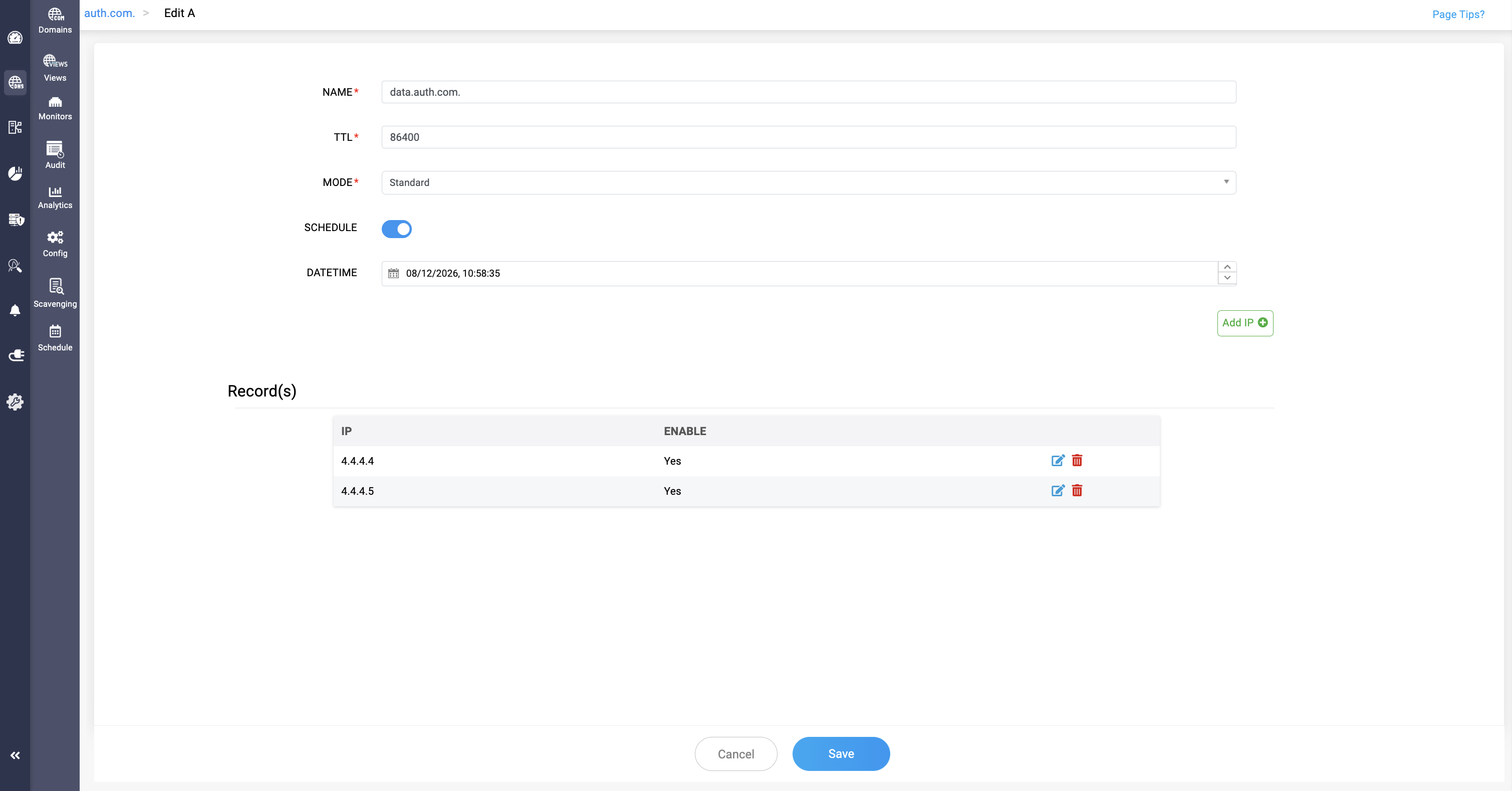This screenshot has width=1512, height=791.
Task: Decrease the DATETIME value with the down arrow
Action: (x=1227, y=278)
